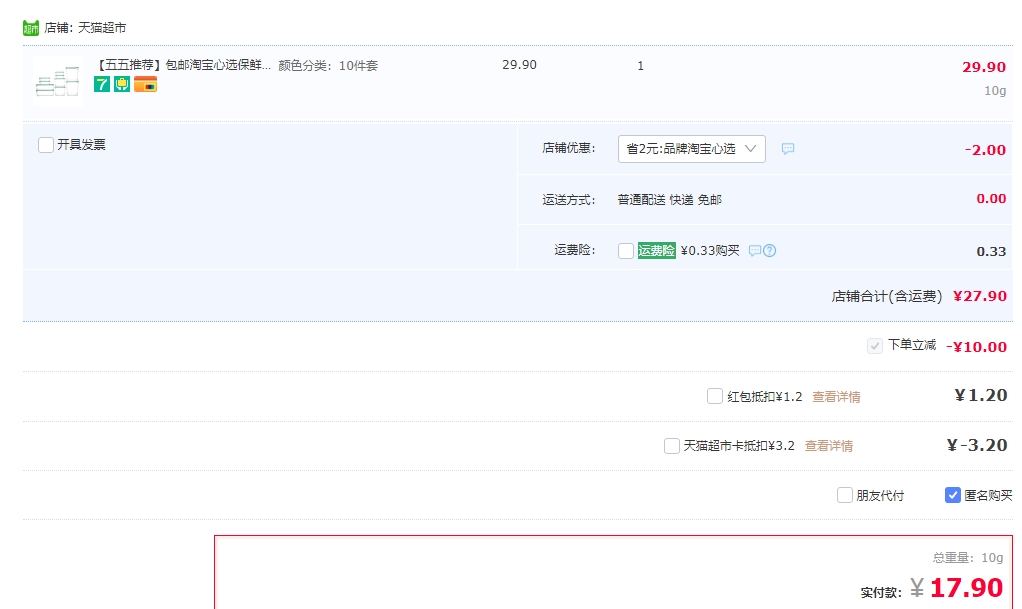Click the black unit price 29.90

[519, 65]
